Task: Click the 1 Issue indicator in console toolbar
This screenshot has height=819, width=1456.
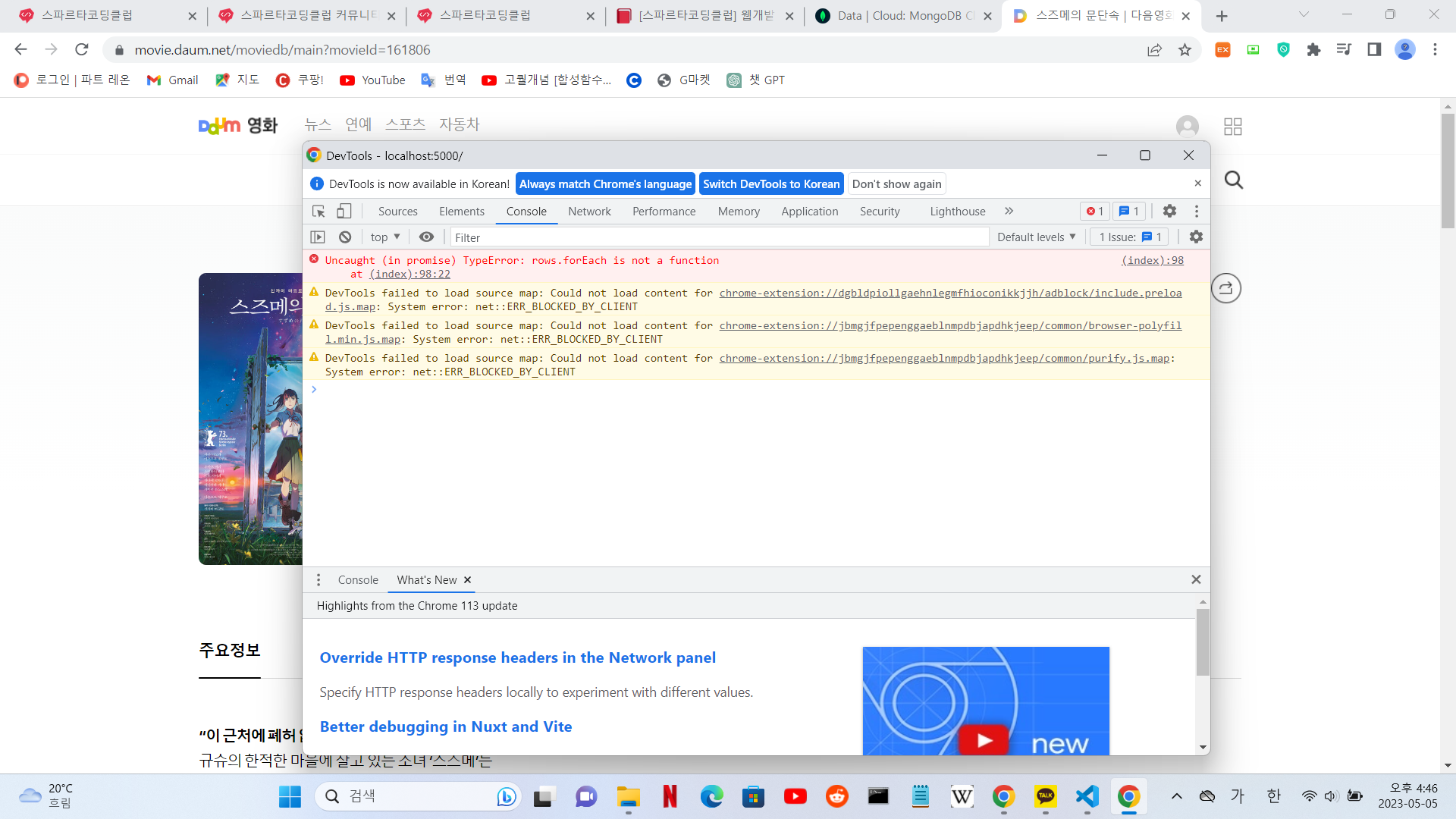Action: coord(1130,237)
